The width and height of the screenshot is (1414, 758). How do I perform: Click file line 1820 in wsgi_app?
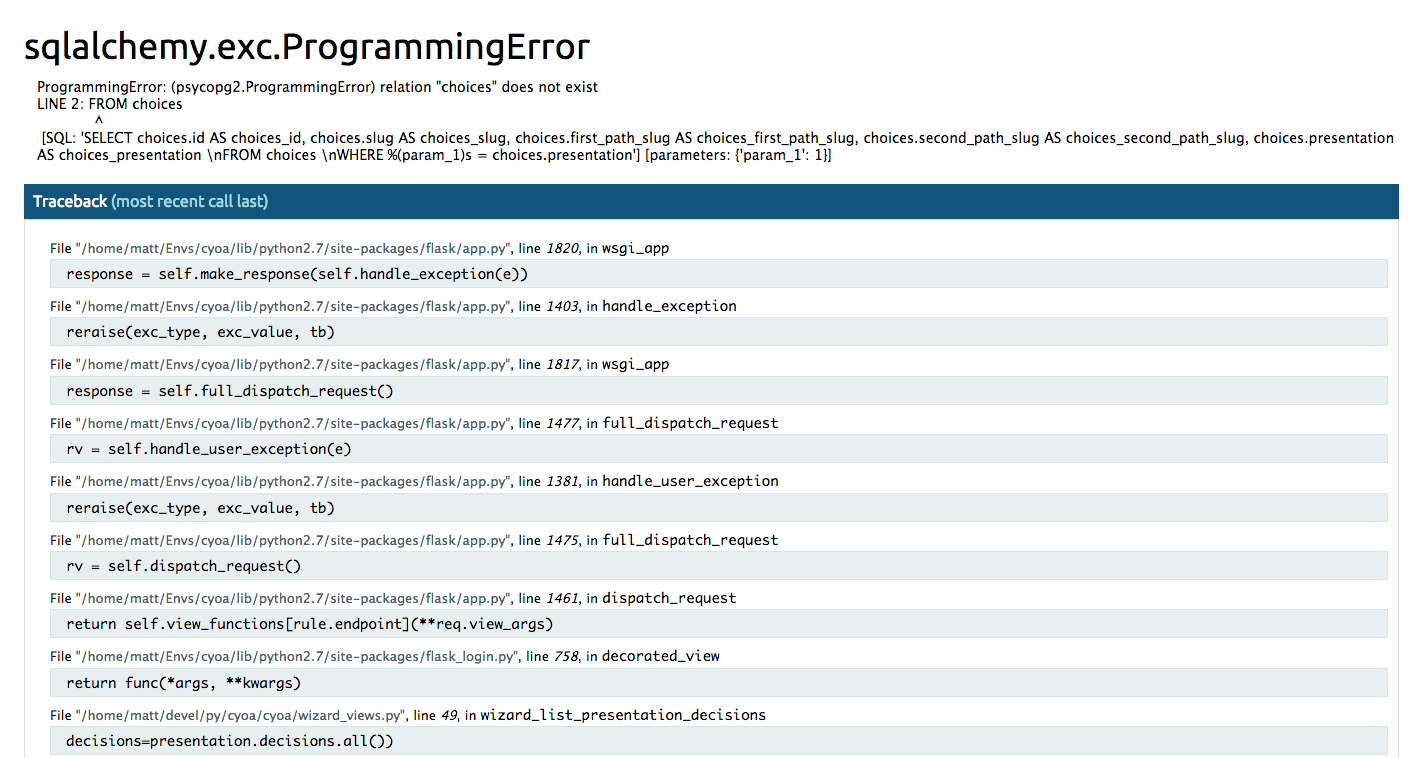pyautogui.click(x=360, y=248)
